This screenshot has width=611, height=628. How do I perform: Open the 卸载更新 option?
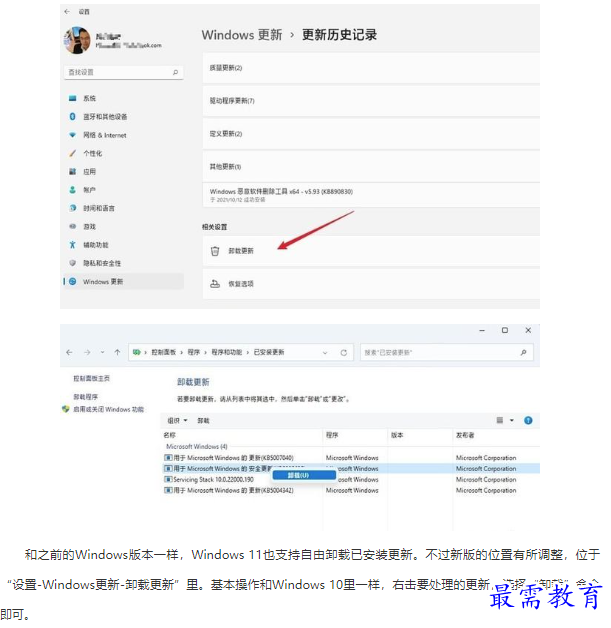point(371,251)
